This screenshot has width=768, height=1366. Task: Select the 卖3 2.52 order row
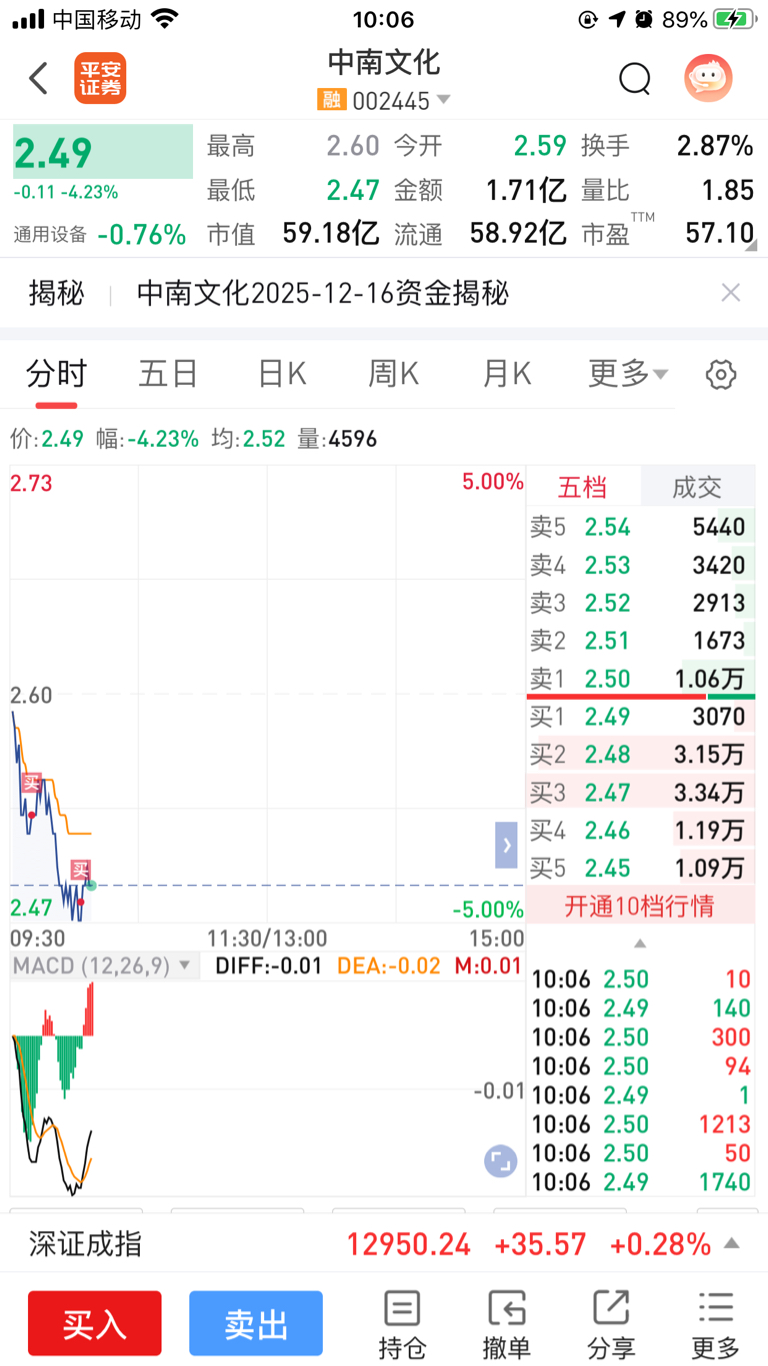tap(641, 603)
